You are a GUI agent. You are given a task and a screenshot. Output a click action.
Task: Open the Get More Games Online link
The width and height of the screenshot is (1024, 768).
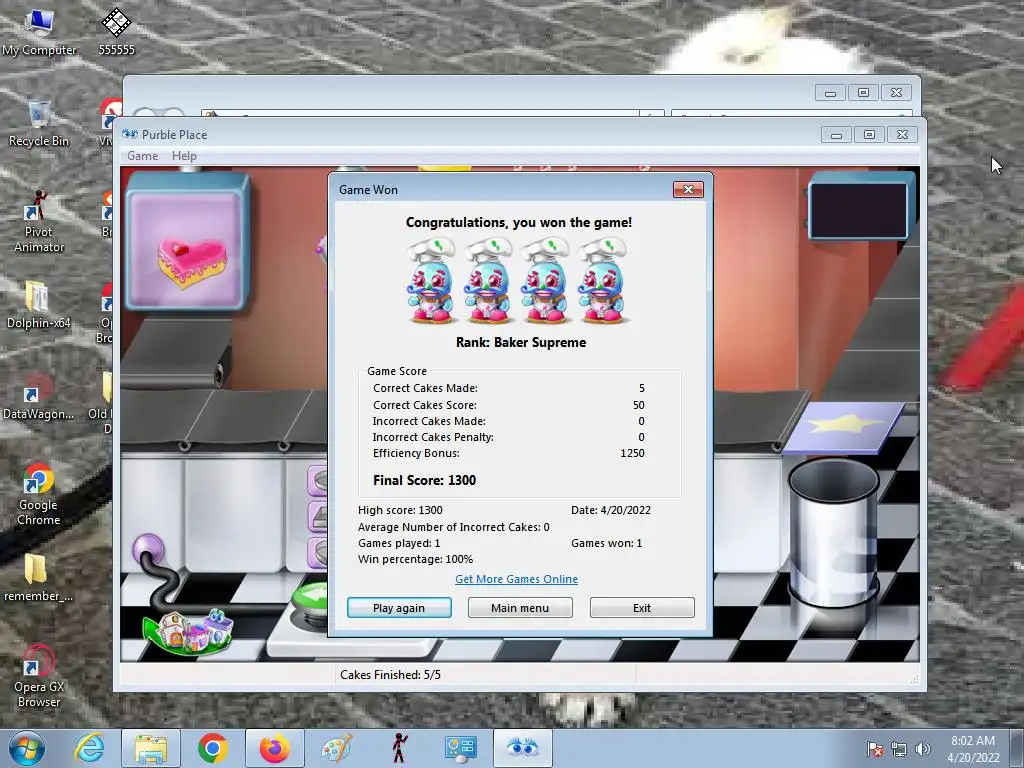tap(516, 579)
